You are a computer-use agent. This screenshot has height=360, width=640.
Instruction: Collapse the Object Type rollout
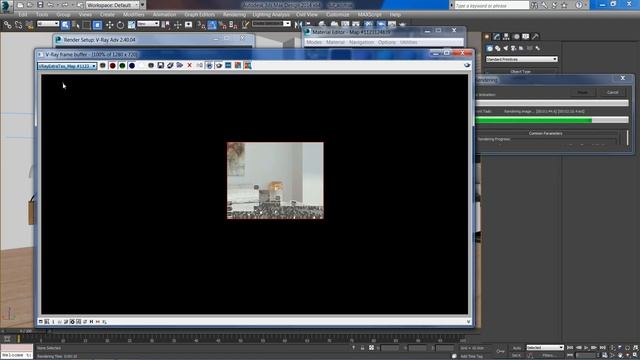point(520,71)
